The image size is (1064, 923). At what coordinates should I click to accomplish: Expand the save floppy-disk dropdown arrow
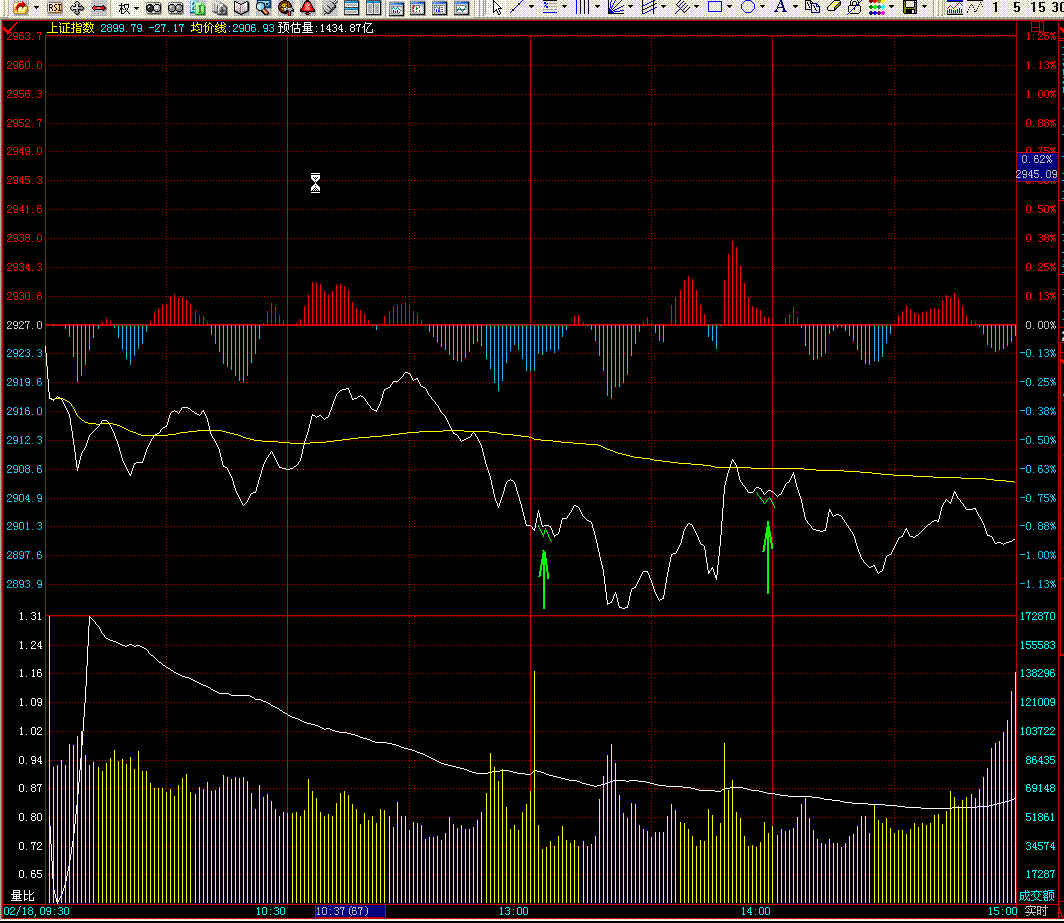coord(924,8)
